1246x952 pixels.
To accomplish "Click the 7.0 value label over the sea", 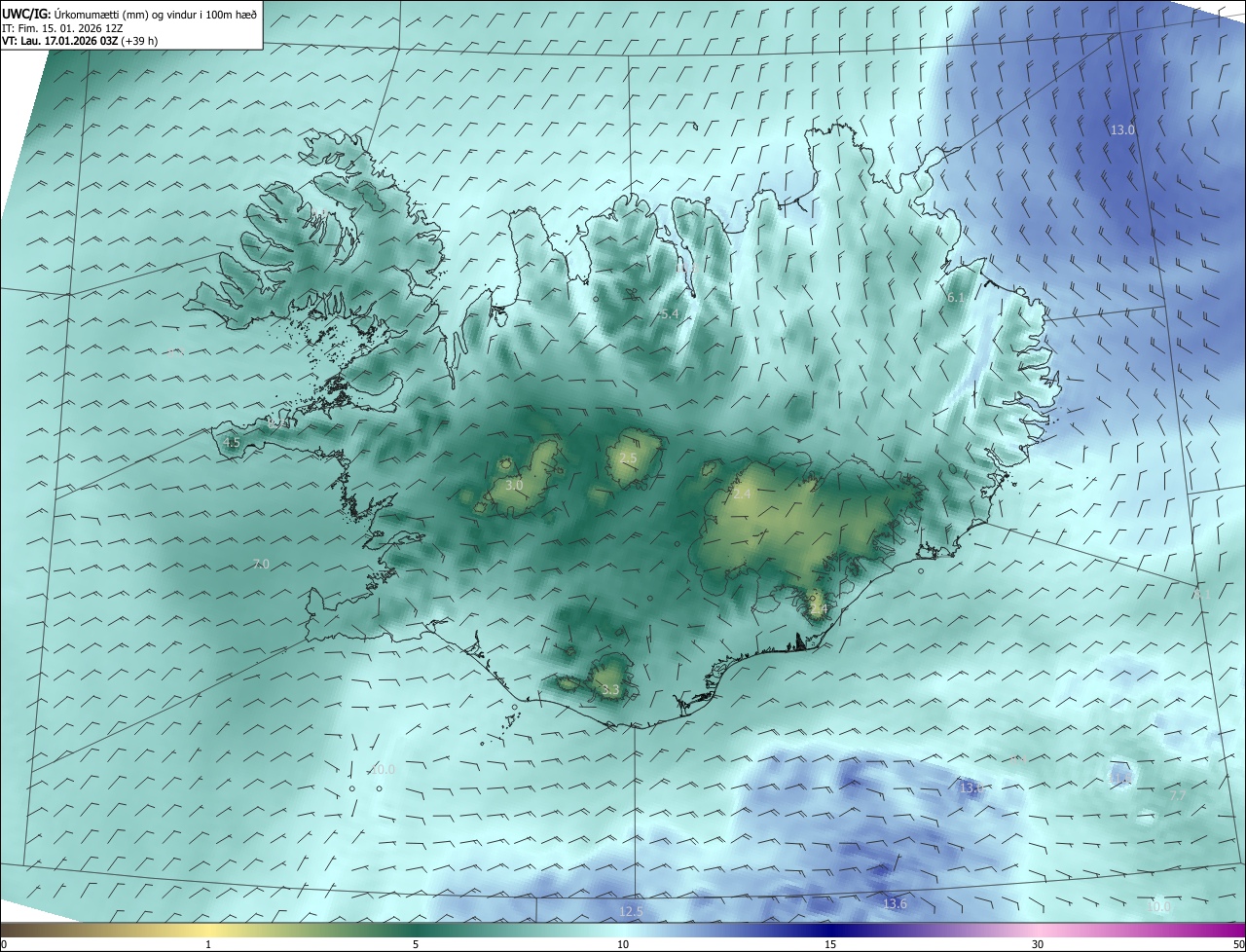I will point(260,565).
